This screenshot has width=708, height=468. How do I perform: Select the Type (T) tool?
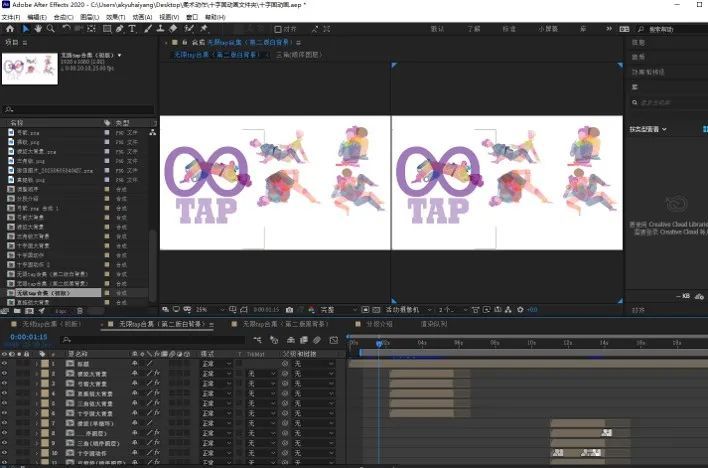point(132,29)
